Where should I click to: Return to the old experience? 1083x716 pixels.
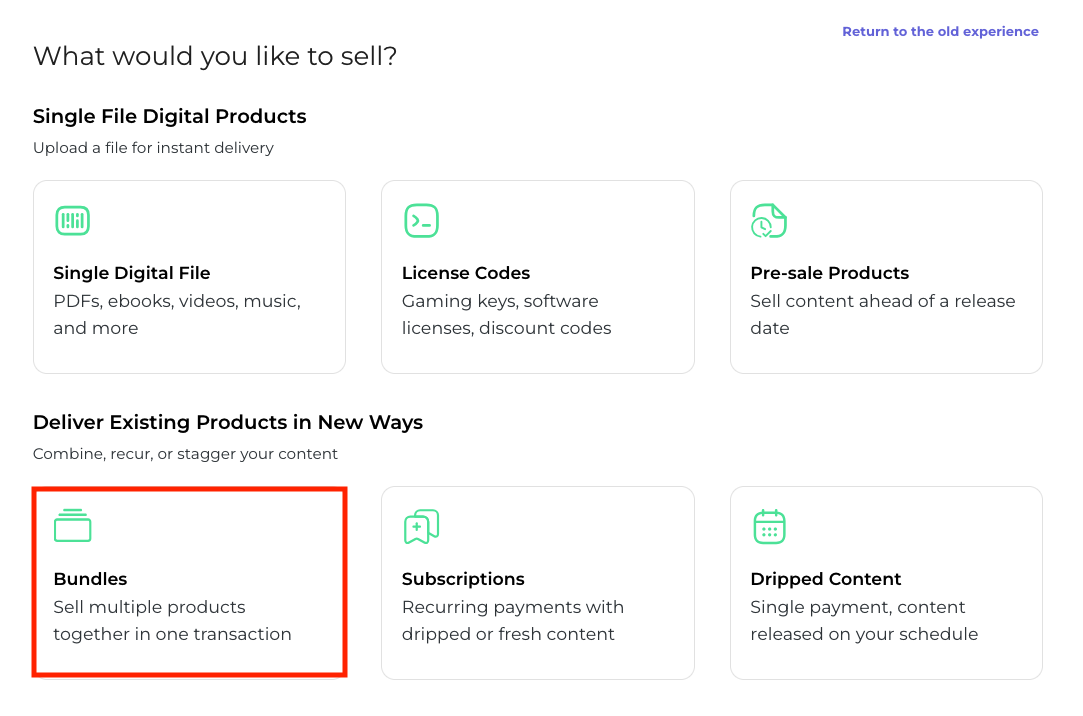click(x=940, y=32)
